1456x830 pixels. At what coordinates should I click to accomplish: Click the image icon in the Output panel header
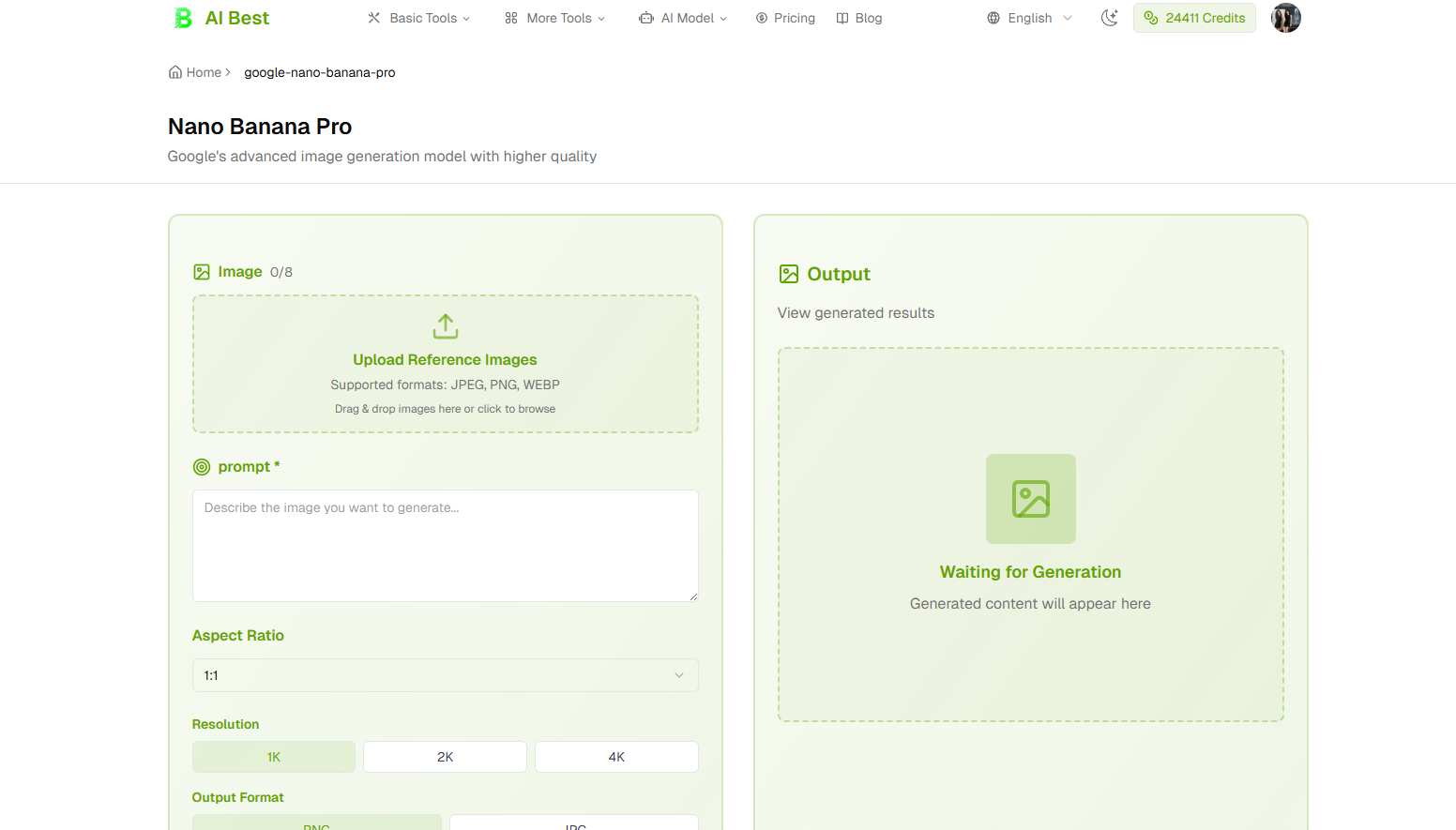[789, 273]
